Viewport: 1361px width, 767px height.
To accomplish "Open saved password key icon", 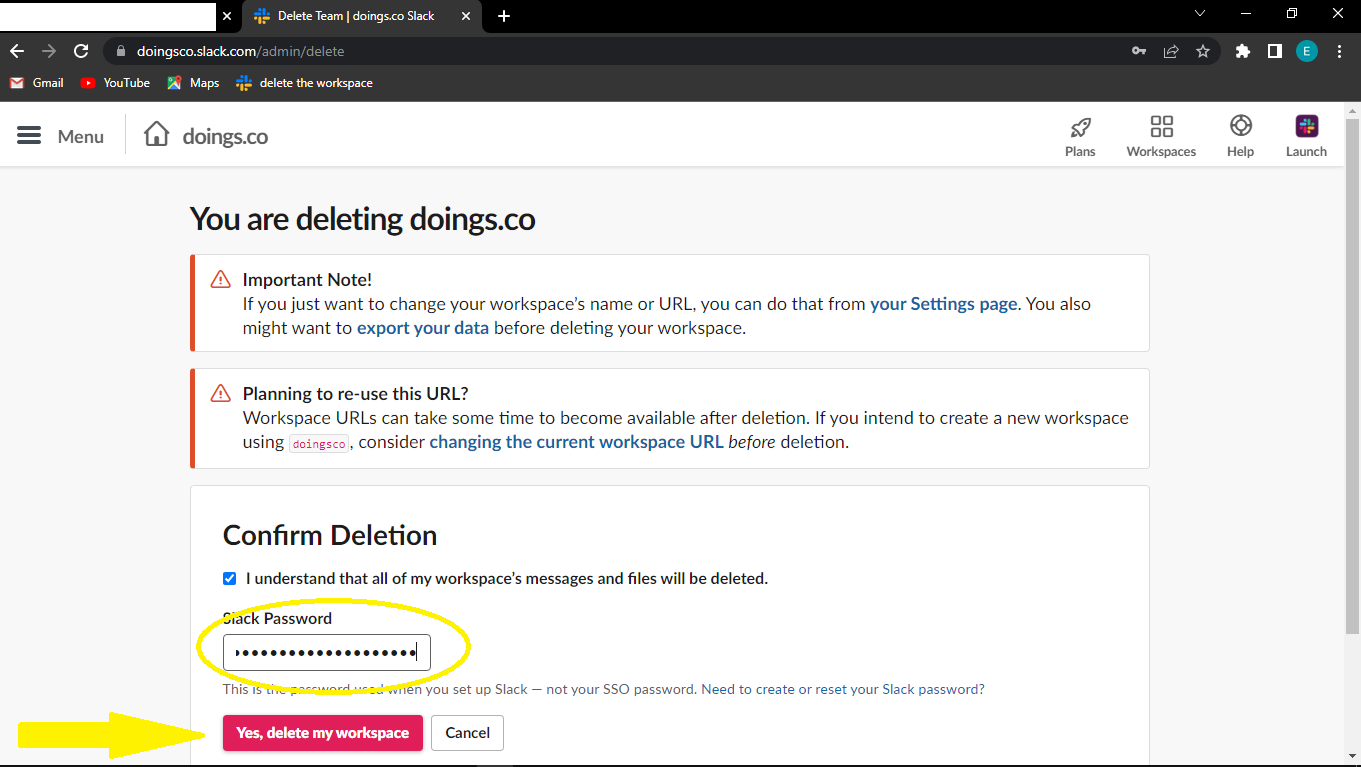I will [1139, 51].
